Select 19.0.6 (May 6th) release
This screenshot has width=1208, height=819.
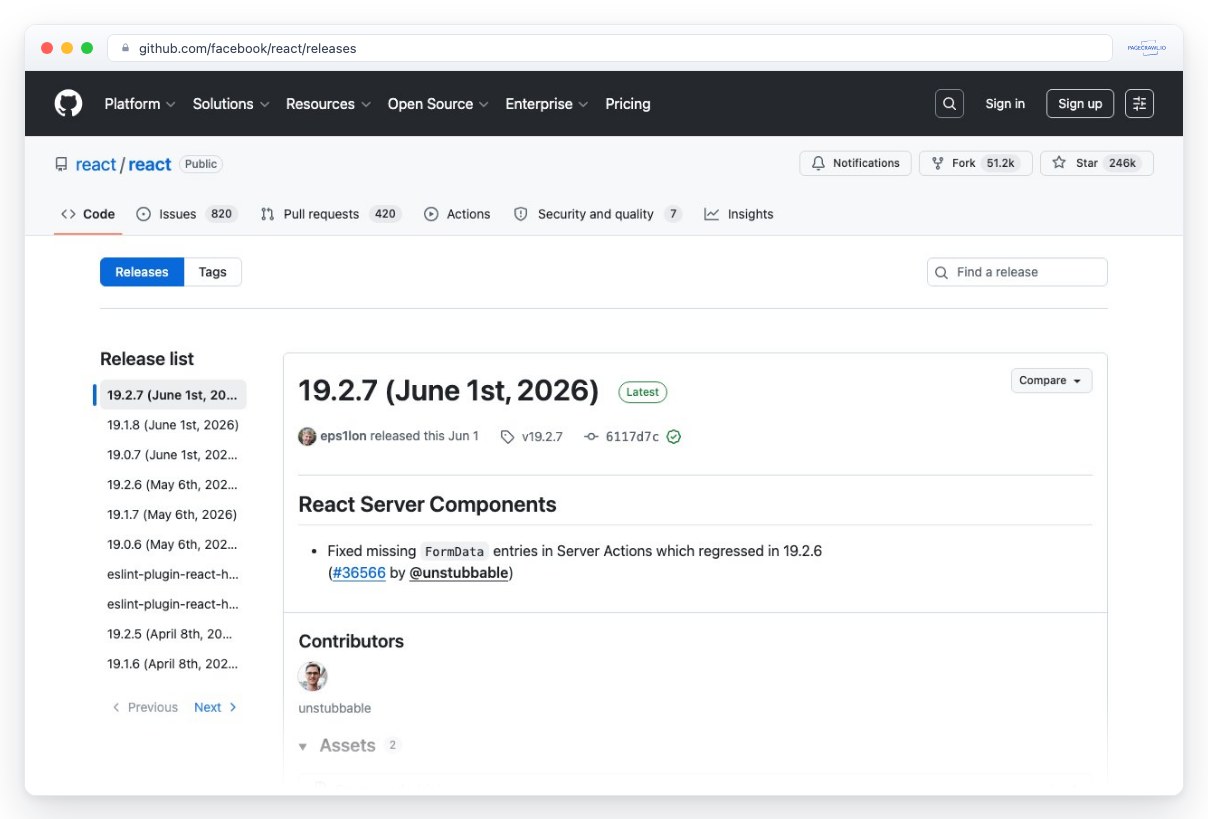[172, 545]
